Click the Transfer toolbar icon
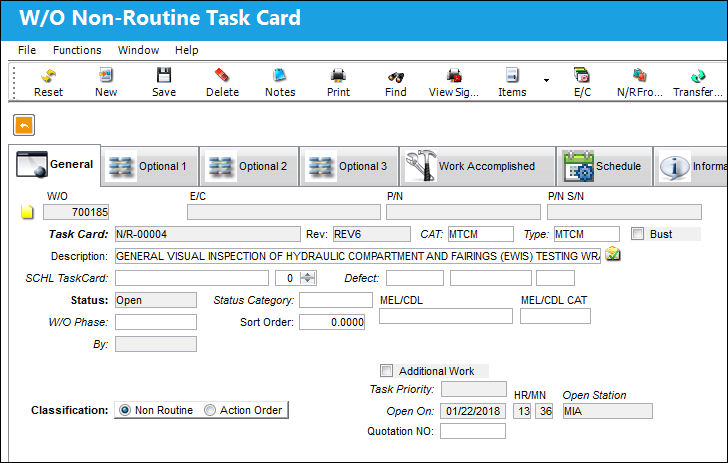Screen dimensions: 728x463 point(698,75)
